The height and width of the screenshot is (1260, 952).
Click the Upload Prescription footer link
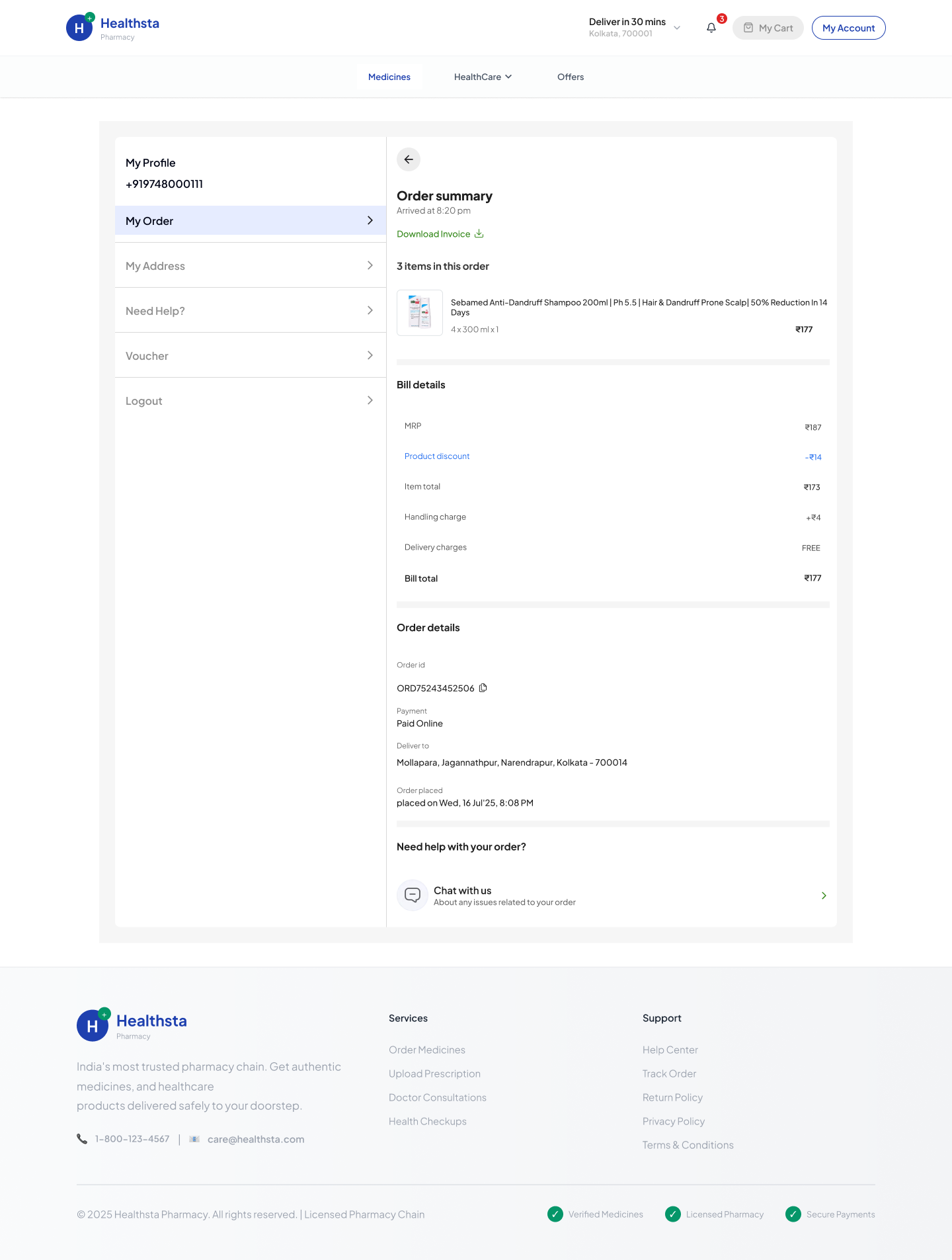click(x=434, y=1073)
